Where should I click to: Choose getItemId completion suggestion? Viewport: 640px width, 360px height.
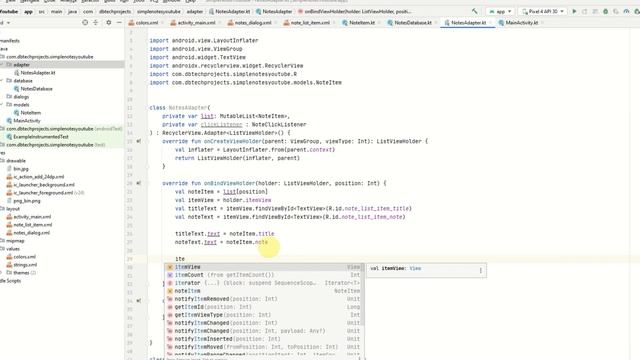pos(263,307)
